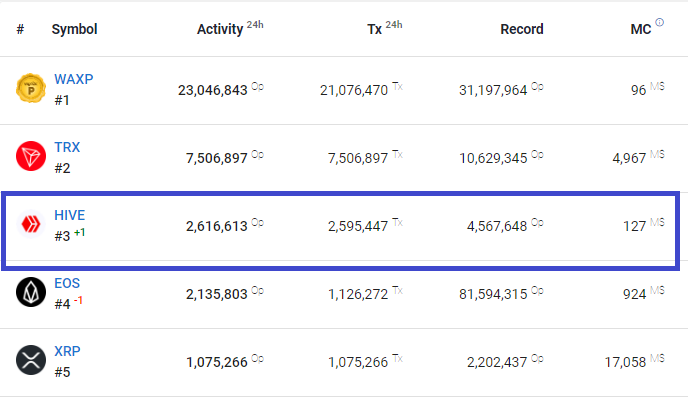Open the XRP symbol link
Screen dimensions: 688x405
67,351
